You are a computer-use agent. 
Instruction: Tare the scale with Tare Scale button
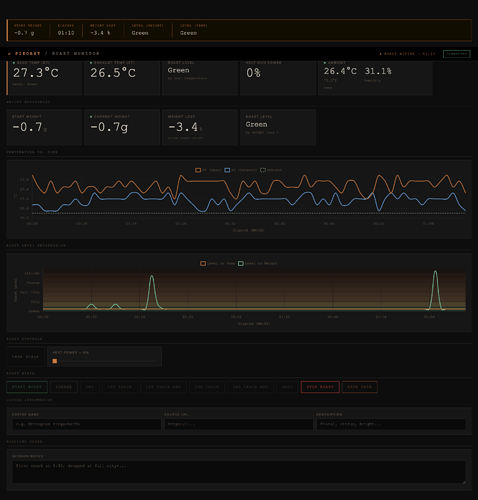[x=25, y=357]
